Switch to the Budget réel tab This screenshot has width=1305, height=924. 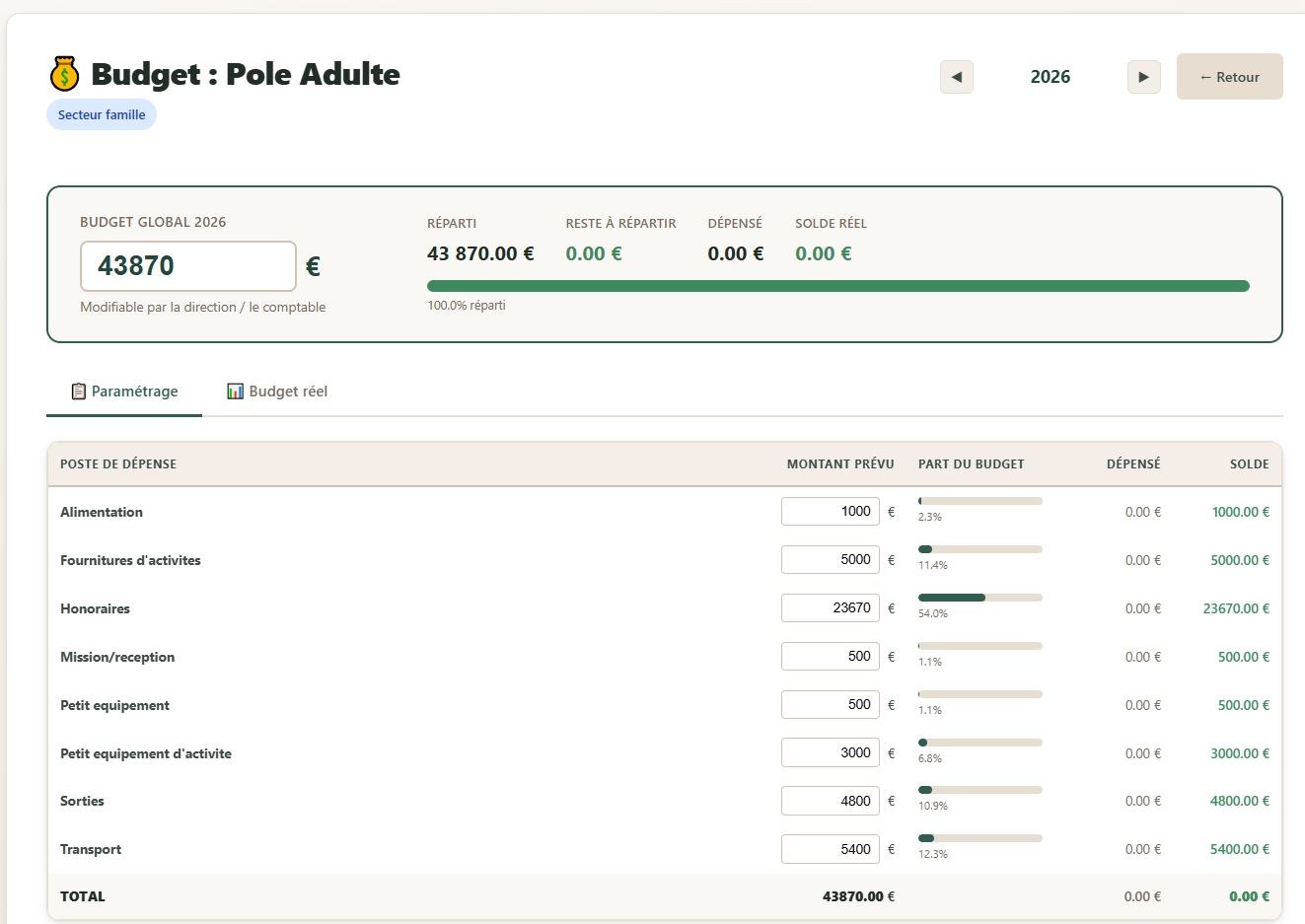click(277, 391)
